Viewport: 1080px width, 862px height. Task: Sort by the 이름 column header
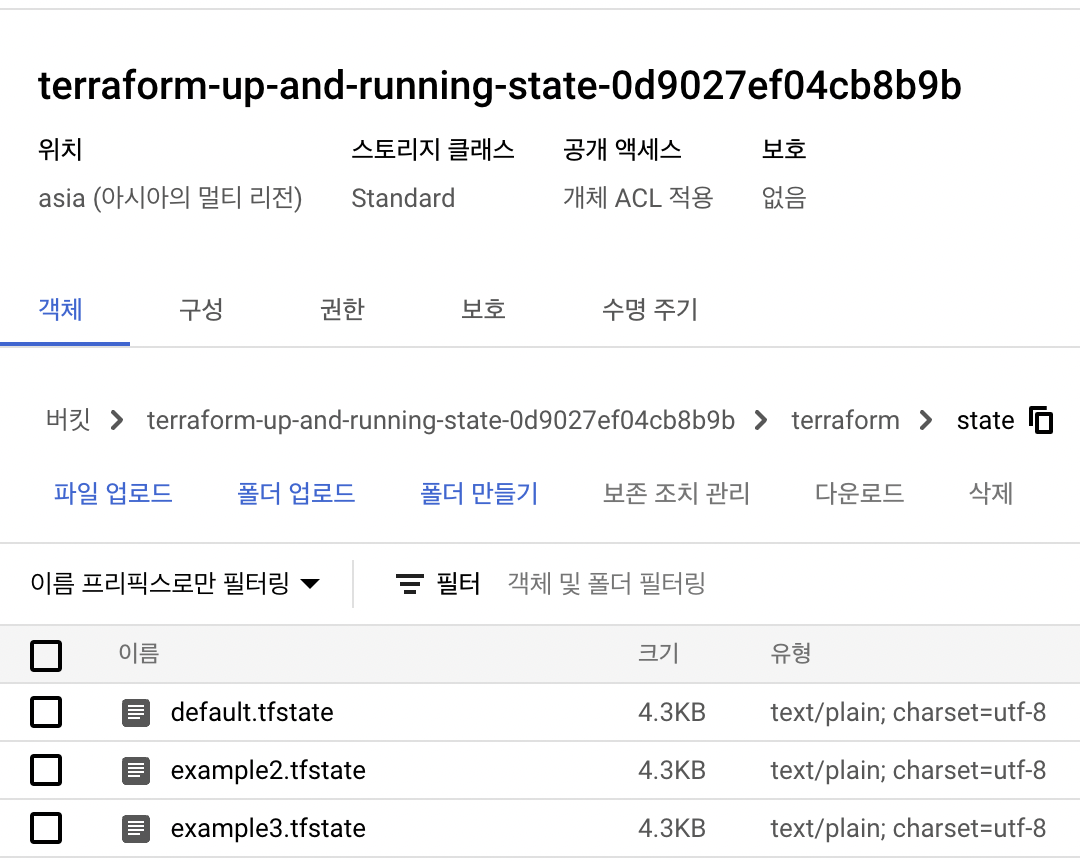pos(138,653)
